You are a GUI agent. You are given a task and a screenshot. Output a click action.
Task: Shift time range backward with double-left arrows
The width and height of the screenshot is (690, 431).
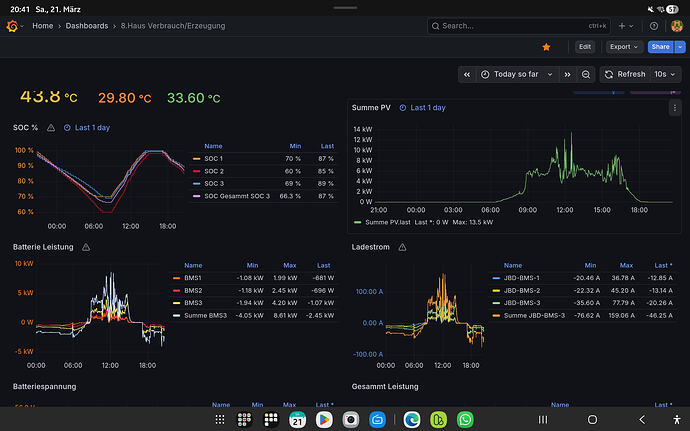click(x=467, y=74)
